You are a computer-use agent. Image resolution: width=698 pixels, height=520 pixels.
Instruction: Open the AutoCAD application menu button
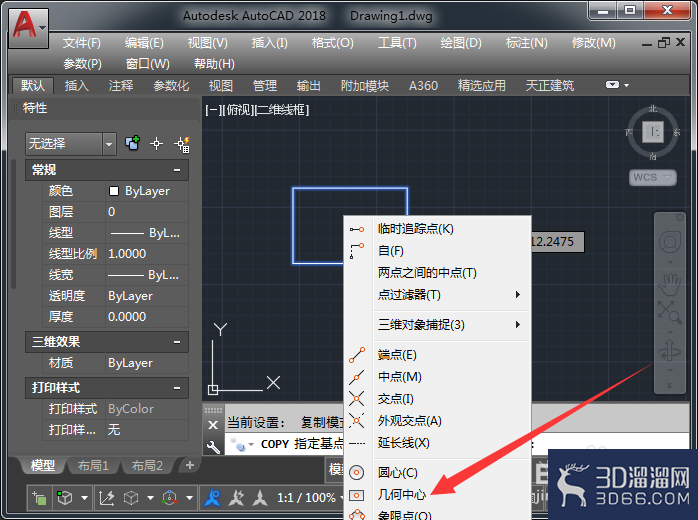click(28, 28)
